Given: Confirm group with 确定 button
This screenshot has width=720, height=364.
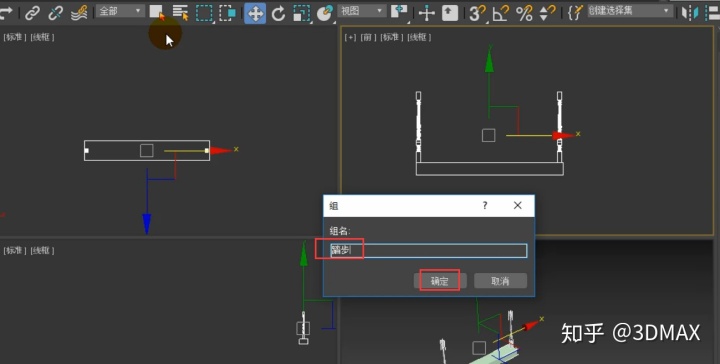Looking at the screenshot, I should coord(440,281).
